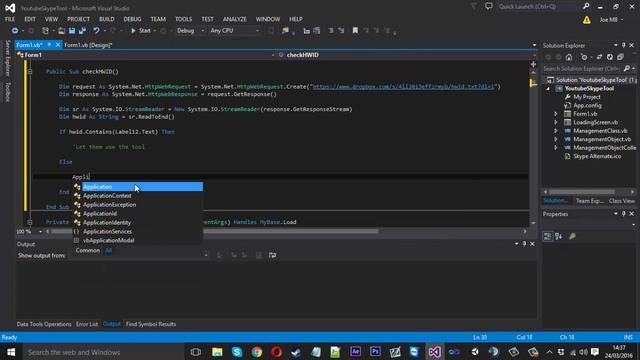Switch to Find Symbol Results tab
This screenshot has width=640, height=360.
tap(151, 324)
